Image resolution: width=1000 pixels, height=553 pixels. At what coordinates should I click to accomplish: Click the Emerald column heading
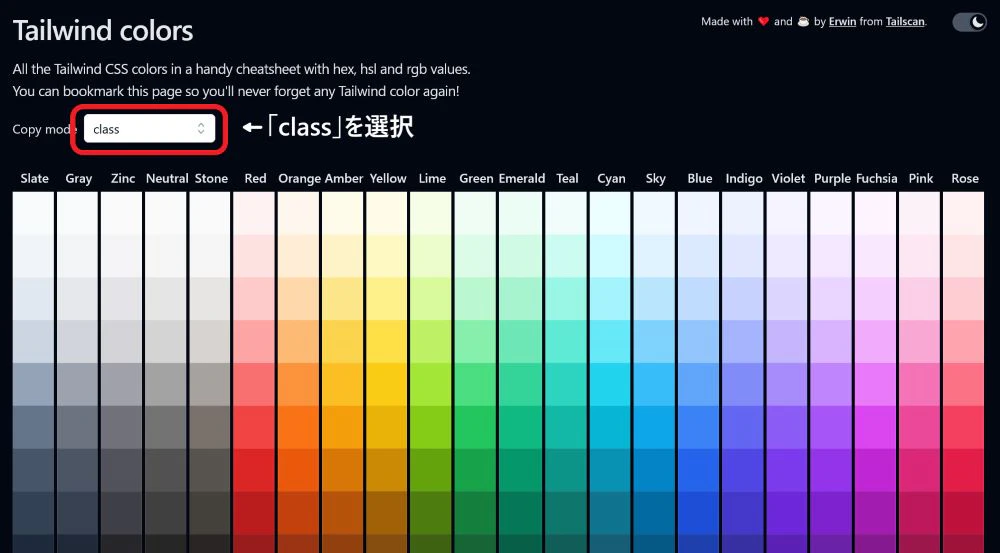(522, 179)
